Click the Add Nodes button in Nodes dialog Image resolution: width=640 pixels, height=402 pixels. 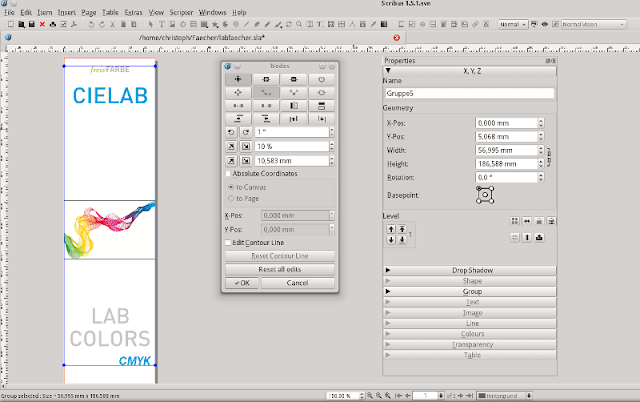(x=266, y=79)
